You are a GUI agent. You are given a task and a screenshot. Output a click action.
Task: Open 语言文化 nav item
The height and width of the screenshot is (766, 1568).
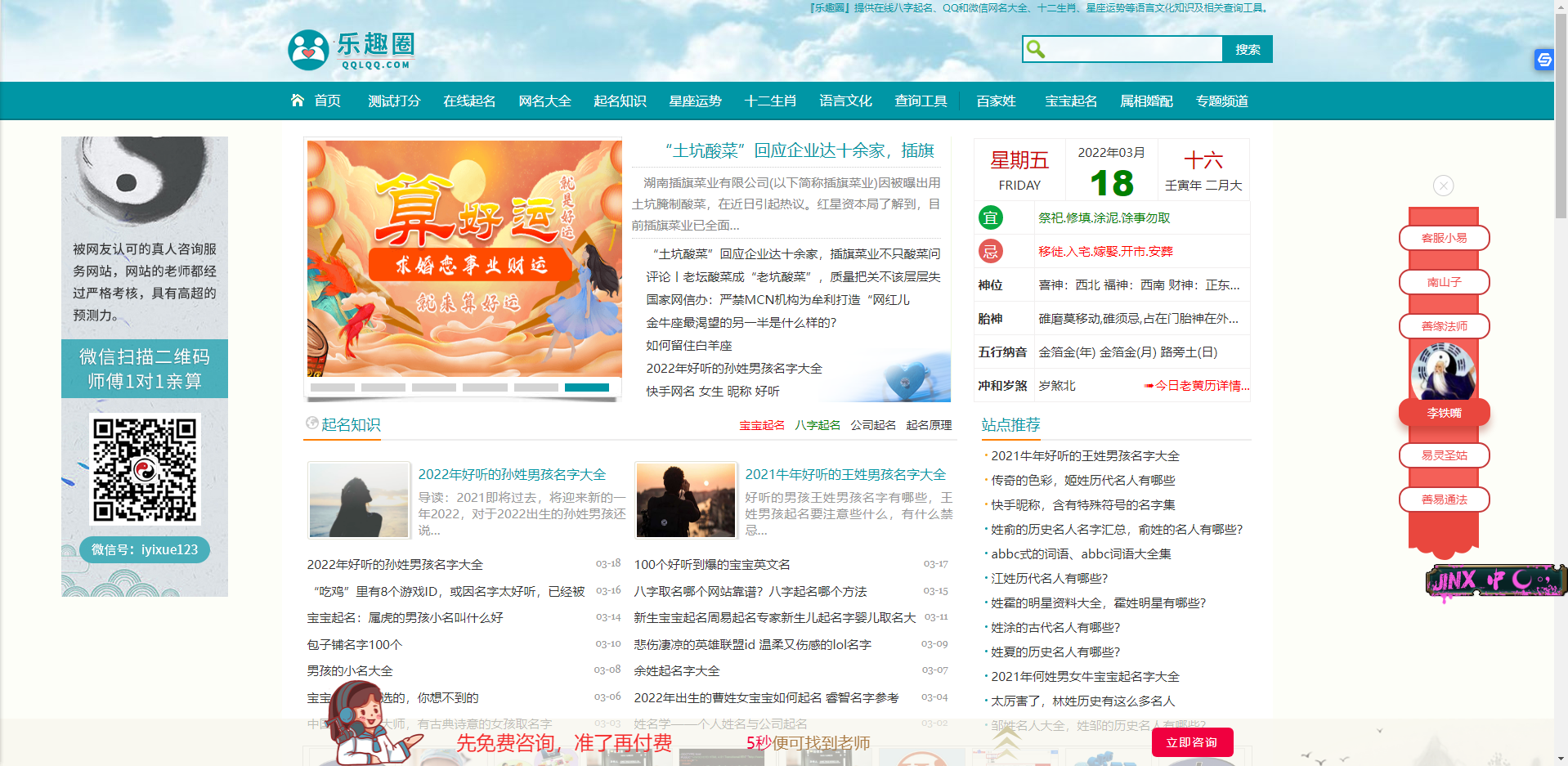coord(845,101)
